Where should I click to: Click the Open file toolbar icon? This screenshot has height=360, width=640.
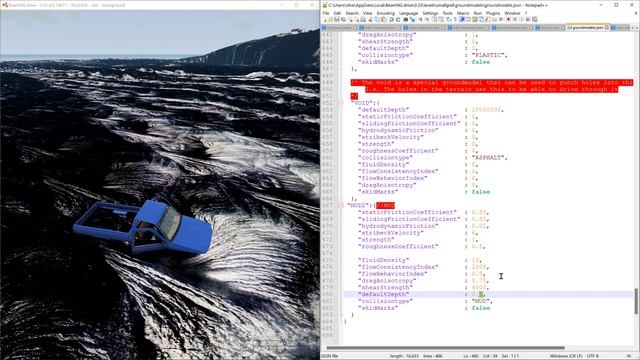[330, 19]
